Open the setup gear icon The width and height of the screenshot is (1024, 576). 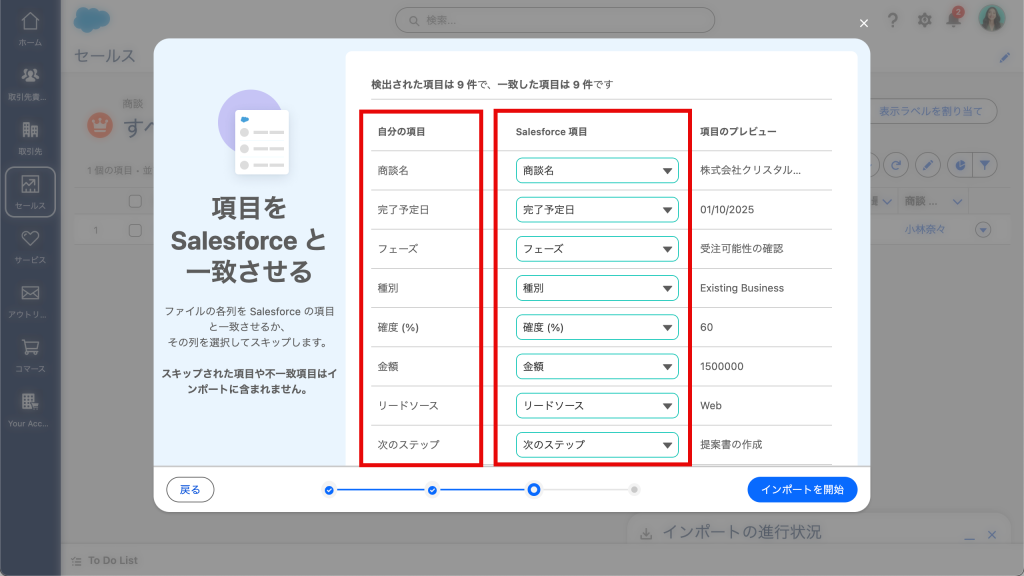pos(924,20)
